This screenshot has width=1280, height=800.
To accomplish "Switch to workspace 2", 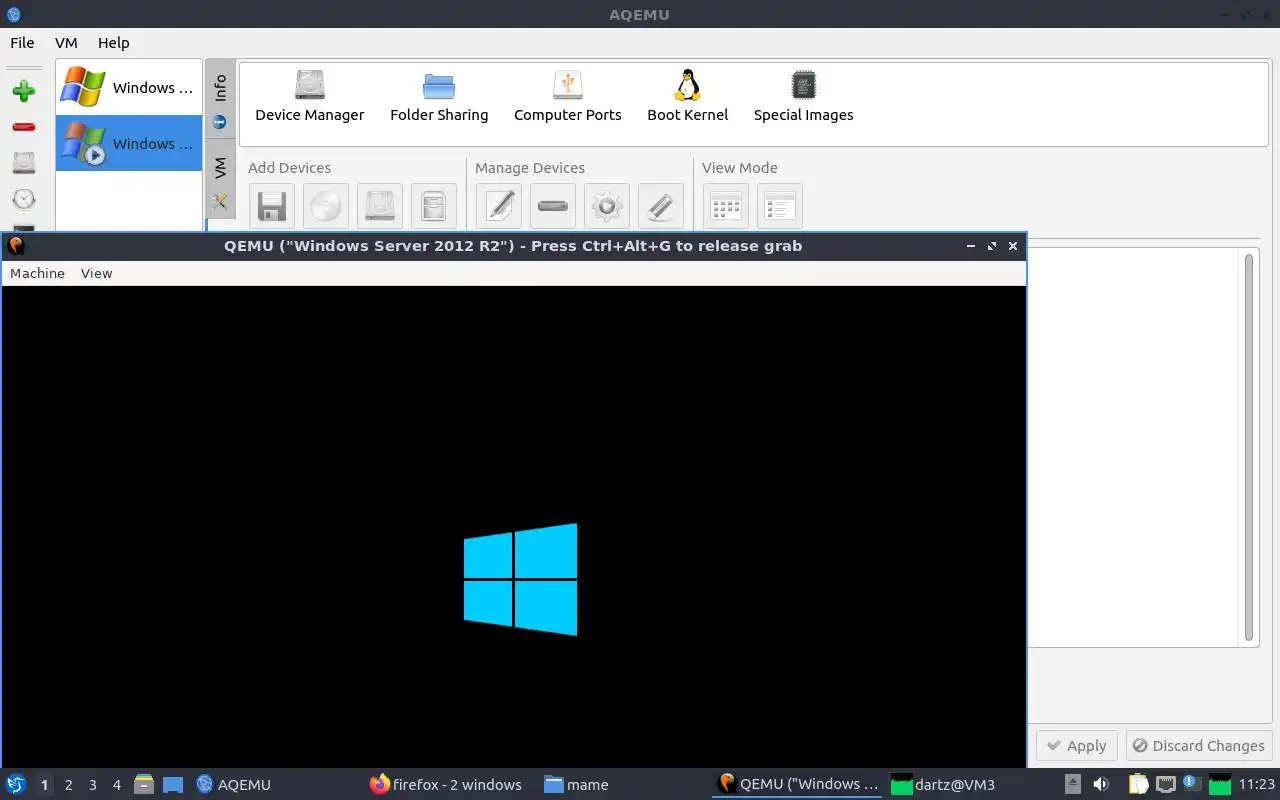I will pos(68,785).
